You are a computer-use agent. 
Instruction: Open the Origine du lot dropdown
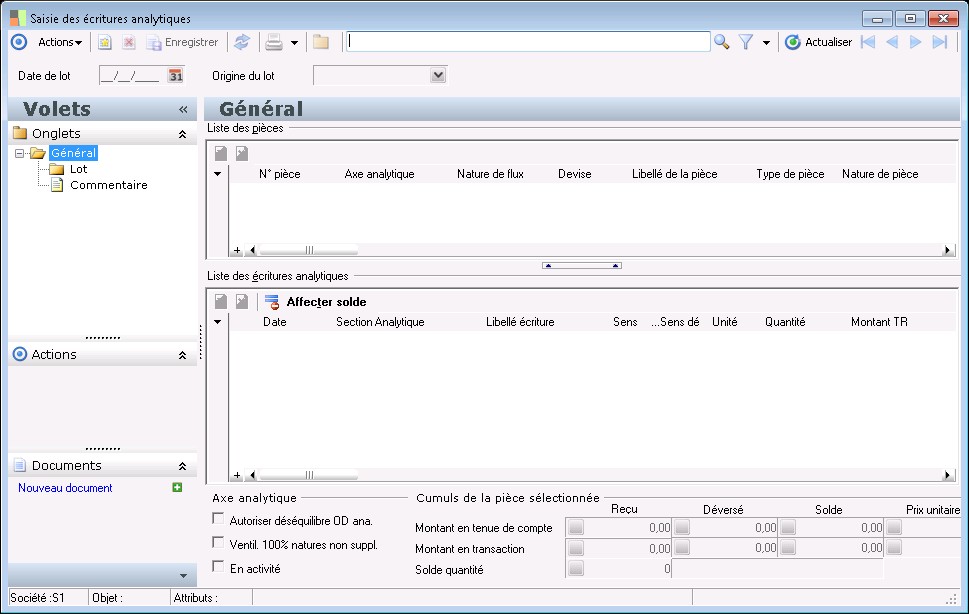coord(437,76)
